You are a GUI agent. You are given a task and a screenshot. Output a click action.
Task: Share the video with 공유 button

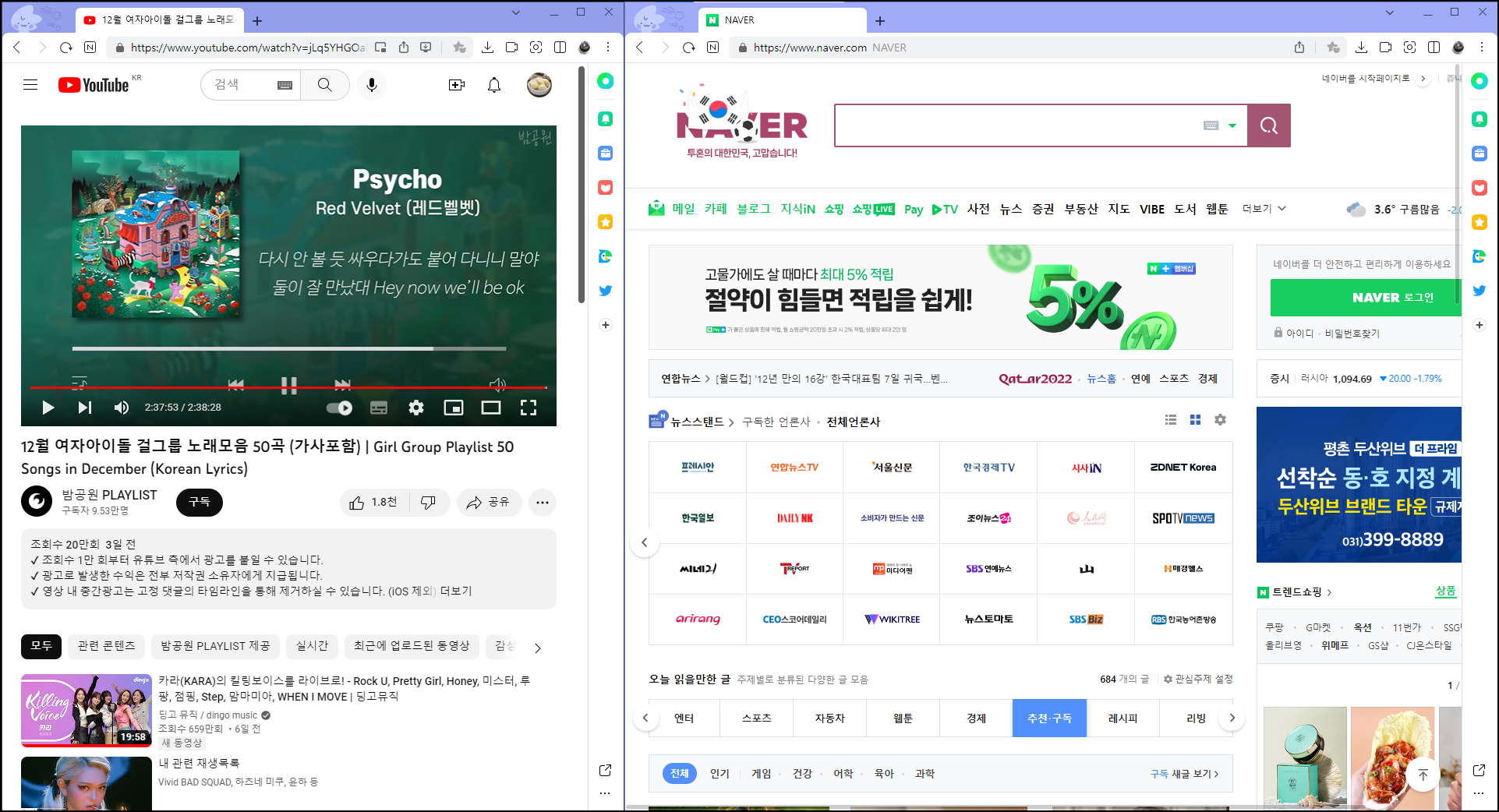[x=488, y=503]
